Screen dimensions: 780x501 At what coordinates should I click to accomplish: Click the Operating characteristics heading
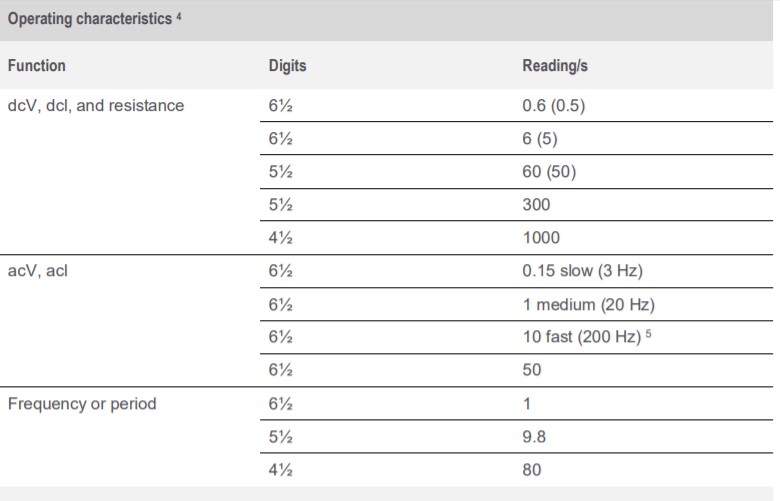[x=90, y=19]
